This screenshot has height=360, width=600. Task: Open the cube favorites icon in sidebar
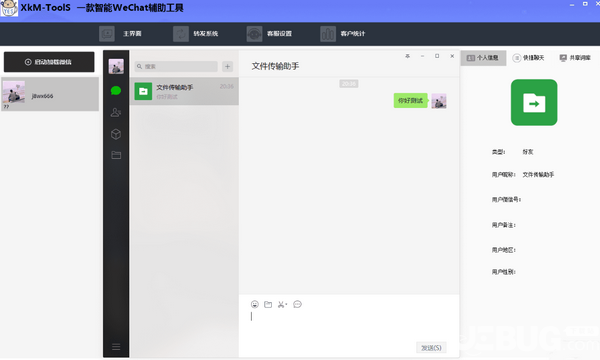coord(116,134)
